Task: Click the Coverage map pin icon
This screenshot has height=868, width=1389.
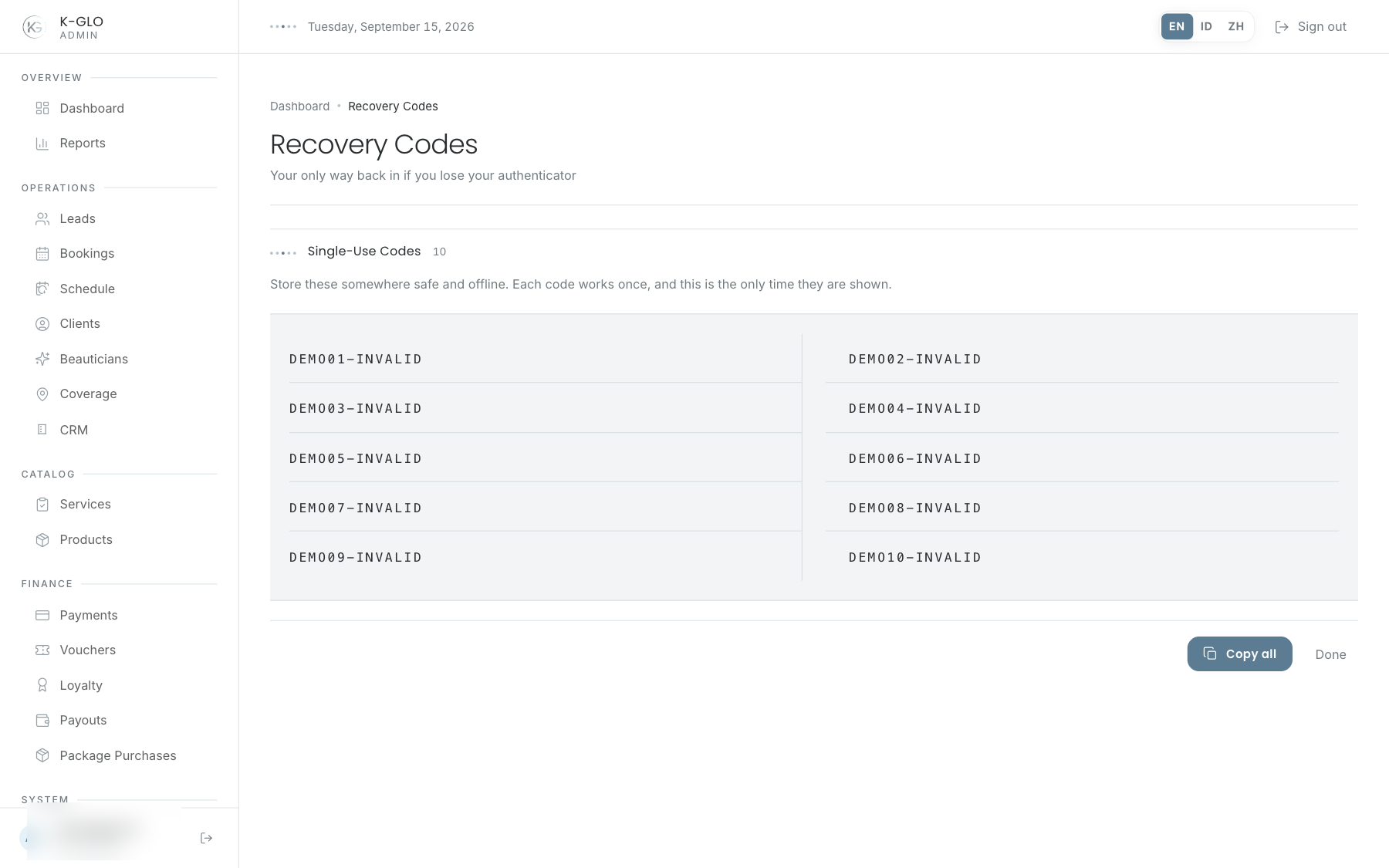Action: [x=42, y=394]
